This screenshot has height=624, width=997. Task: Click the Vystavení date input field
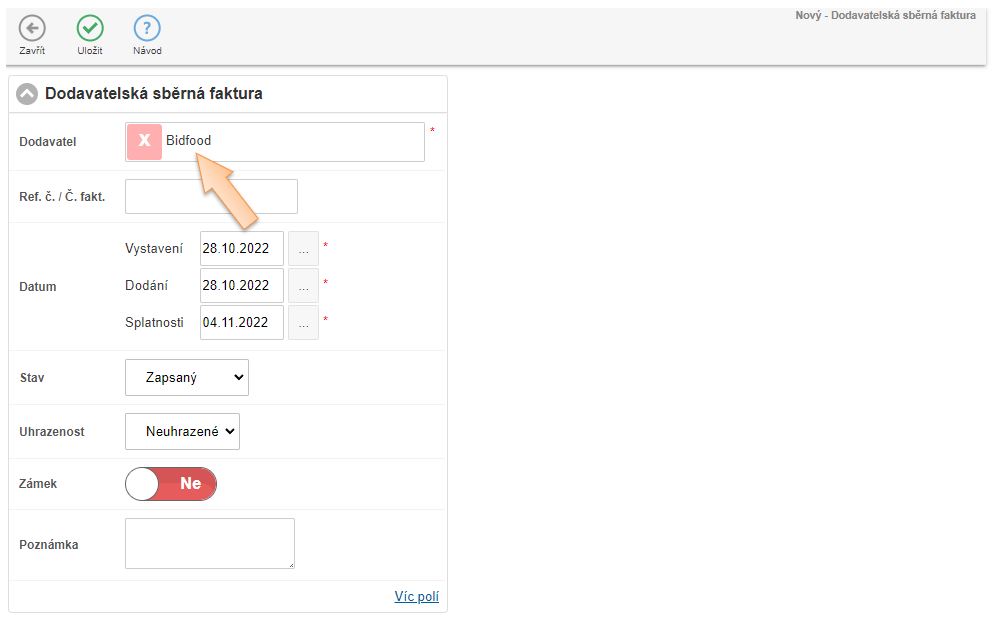coord(241,248)
